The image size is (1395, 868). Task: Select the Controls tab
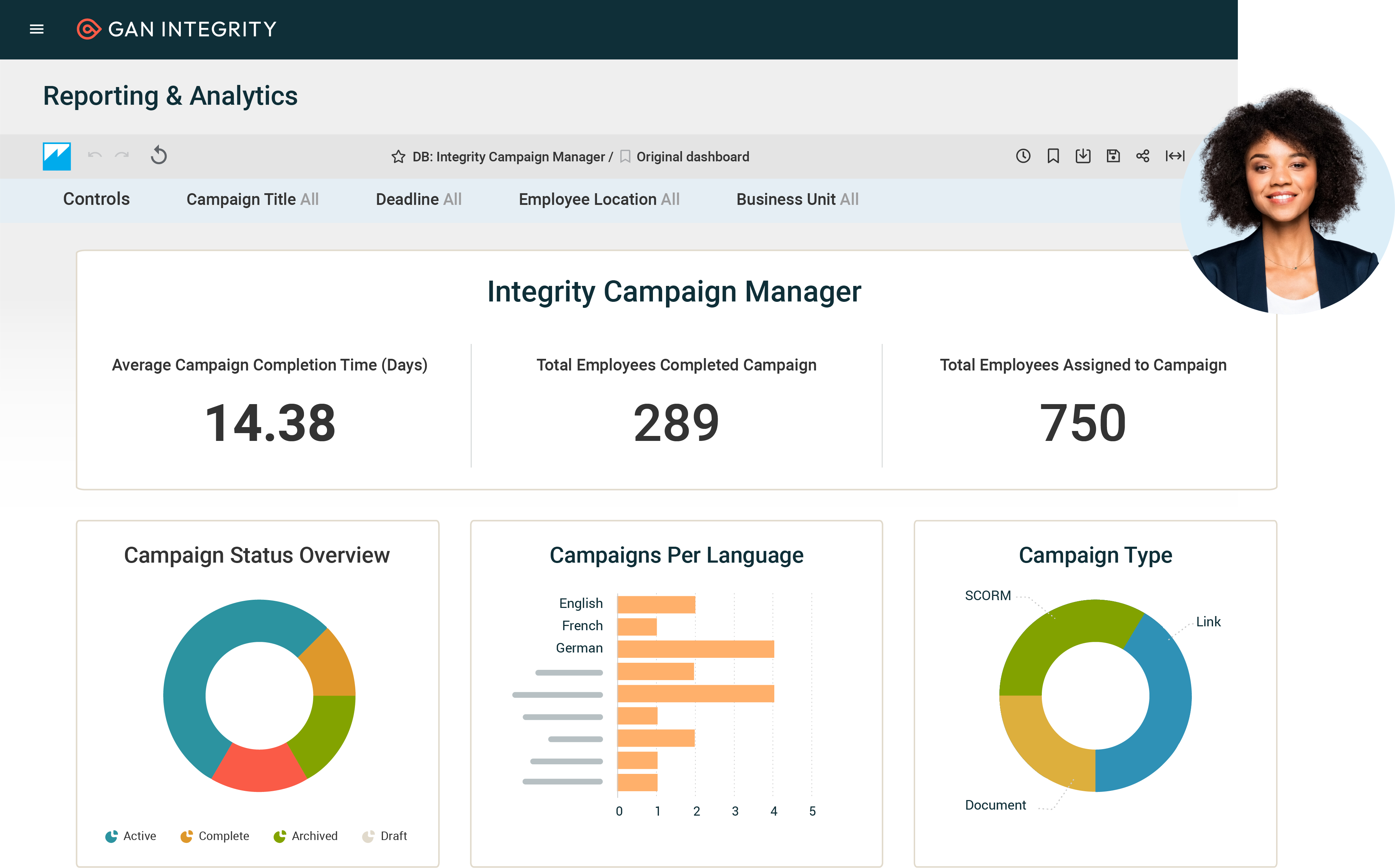click(97, 199)
